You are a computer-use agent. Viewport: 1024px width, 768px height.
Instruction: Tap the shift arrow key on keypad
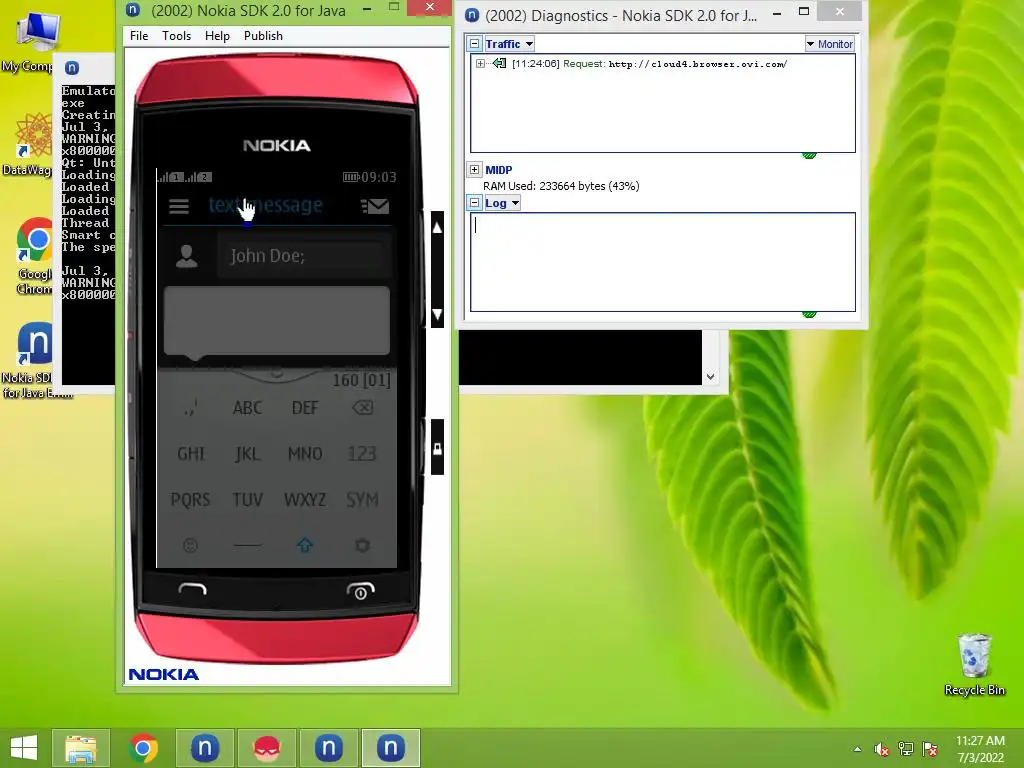[x=305, y=545]
